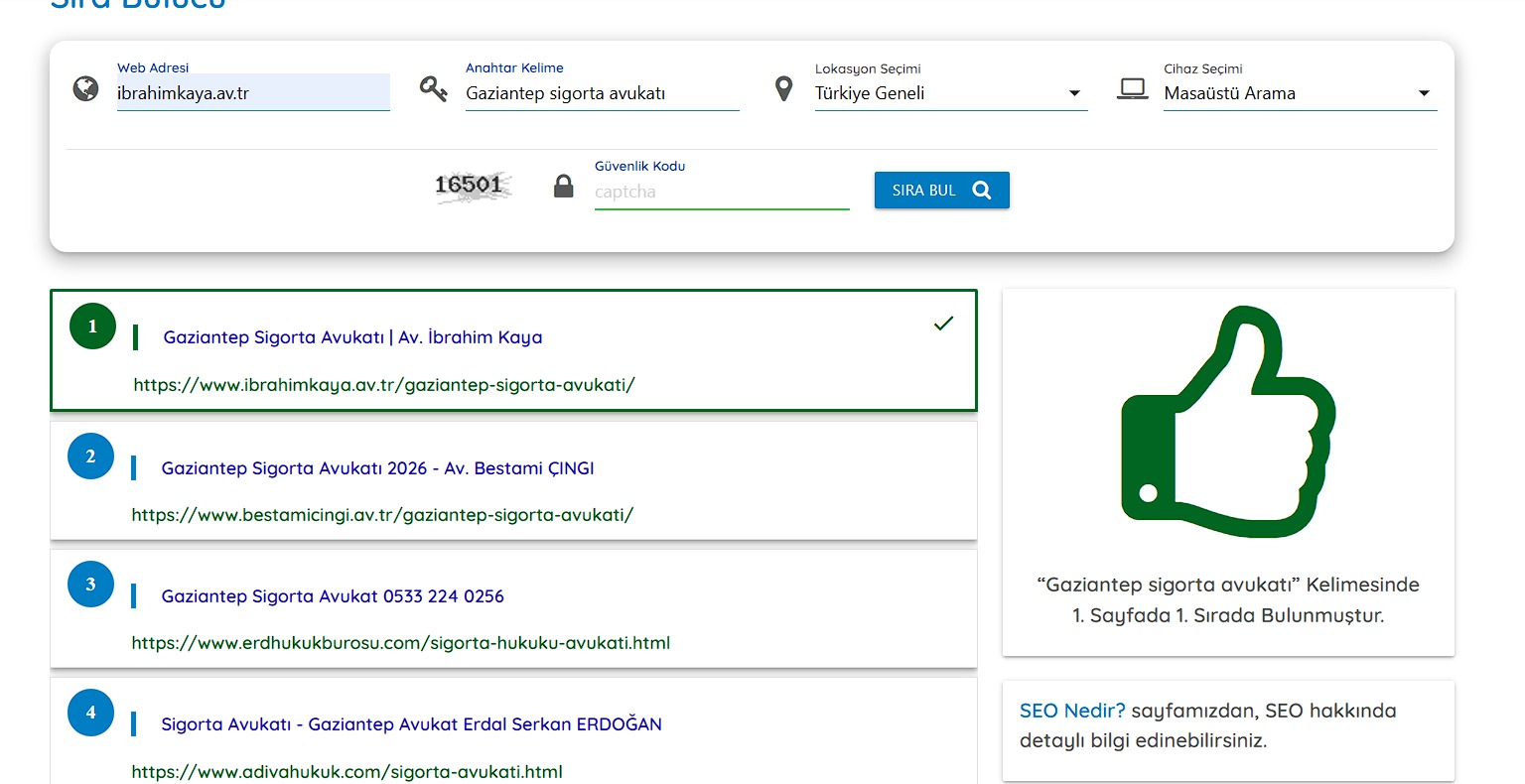1525x784 pixels.
Task: Click the key icon beside Anahtar Kelime
Action: [433, 89]
